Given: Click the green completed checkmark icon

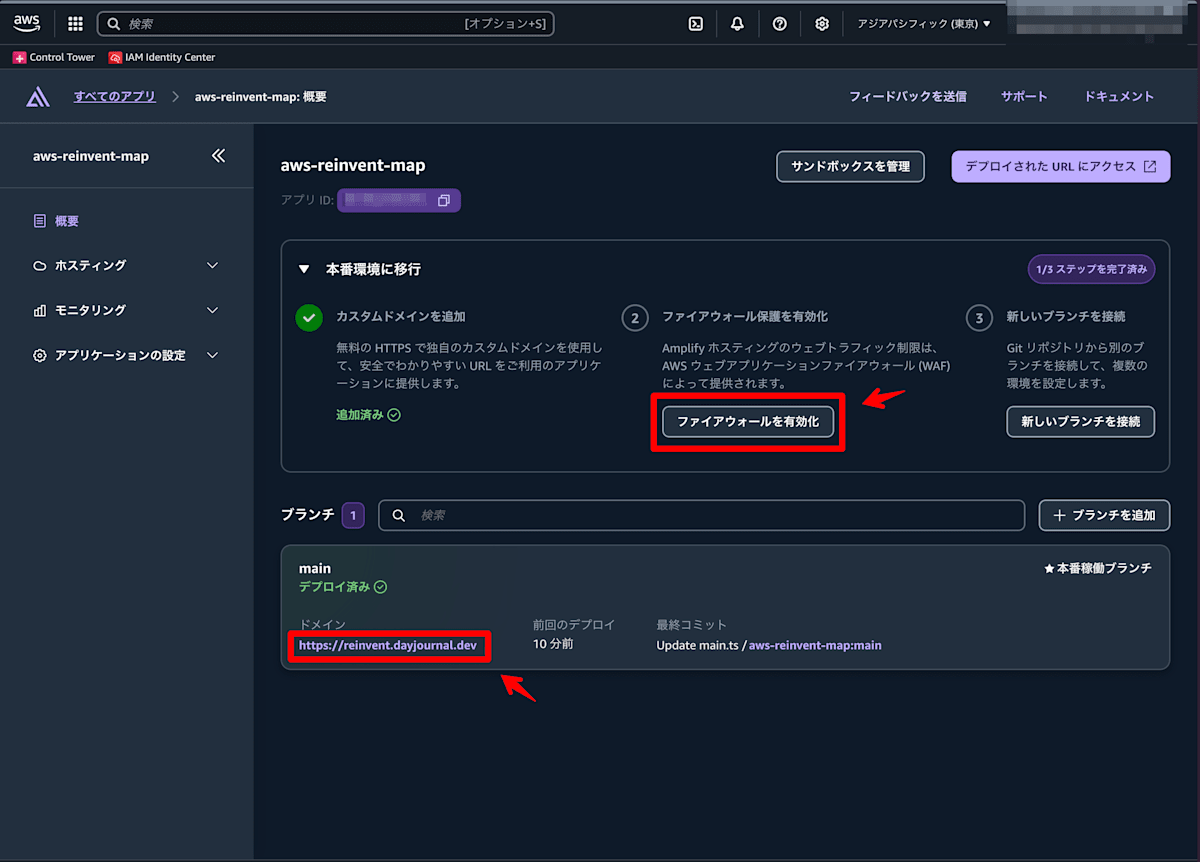Looking at the screenshot, I should click(309, 318).
